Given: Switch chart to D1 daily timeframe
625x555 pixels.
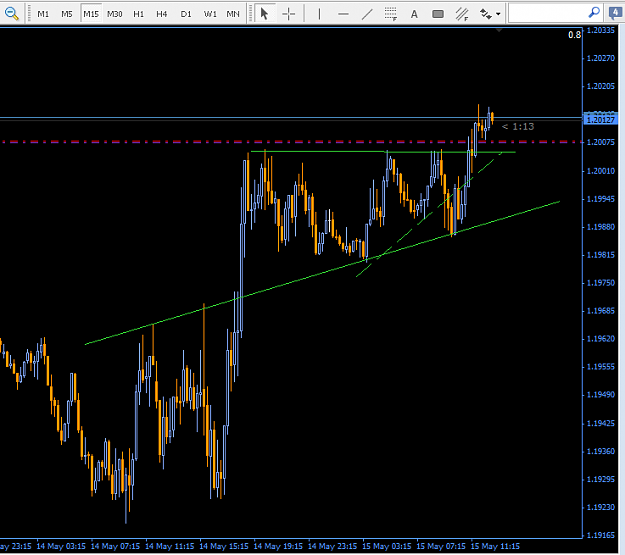Looking at the screenshot, I should [x=186, y=14].
